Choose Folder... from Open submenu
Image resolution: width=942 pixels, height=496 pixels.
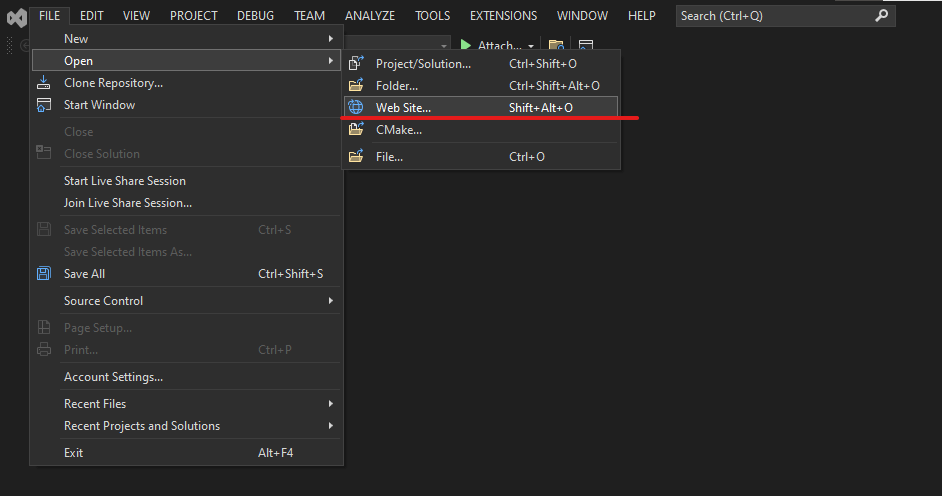click(x=481, y=86)
